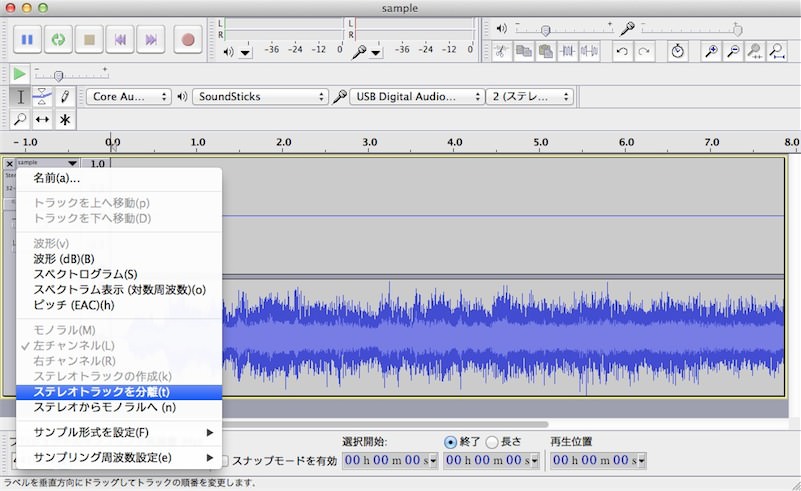Screen dimensions: 801x491
Task: Open output meter dropdown arrow
Action: tap(246, 53)
